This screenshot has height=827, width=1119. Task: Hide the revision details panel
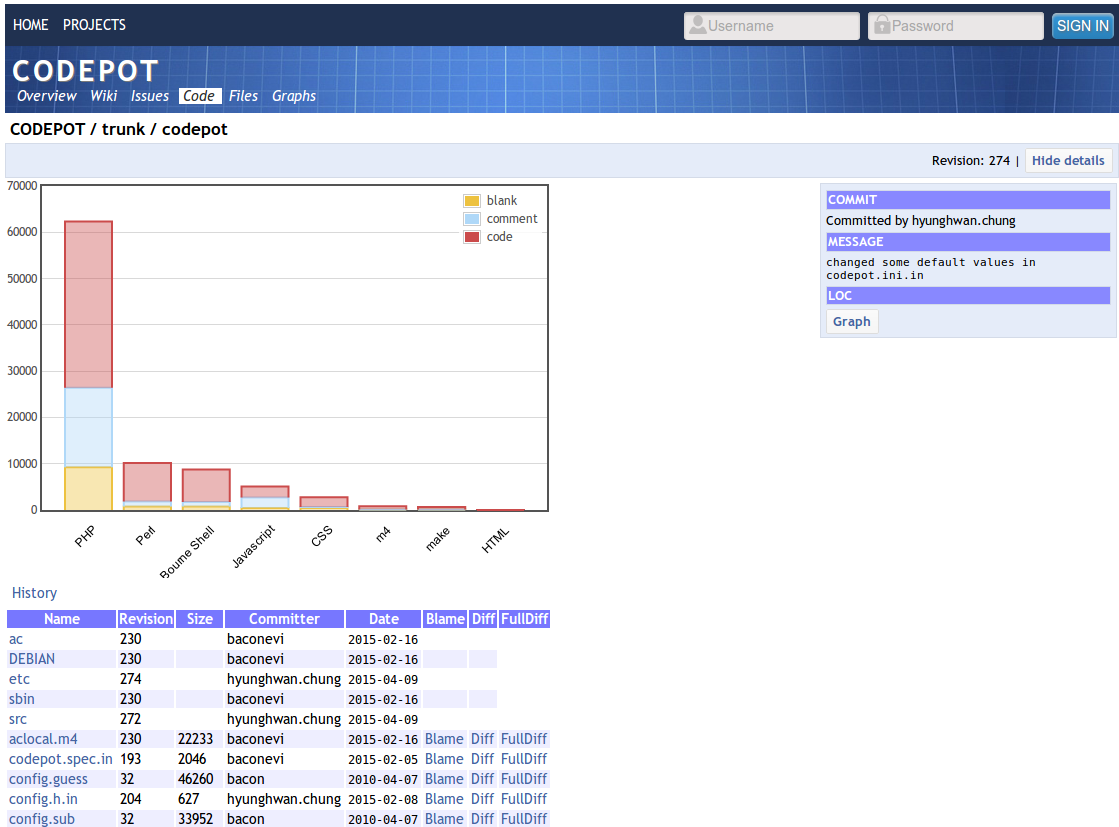[1069, 160]
